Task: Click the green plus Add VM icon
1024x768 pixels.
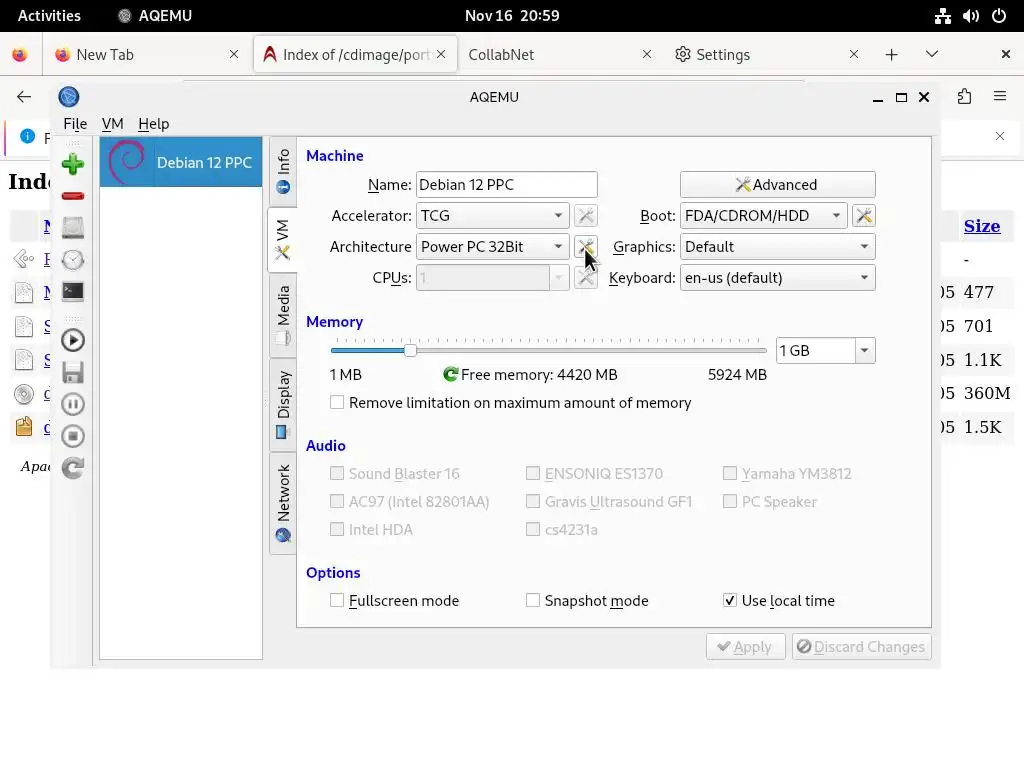Action: pyautogui.click(x=72, y=164)
